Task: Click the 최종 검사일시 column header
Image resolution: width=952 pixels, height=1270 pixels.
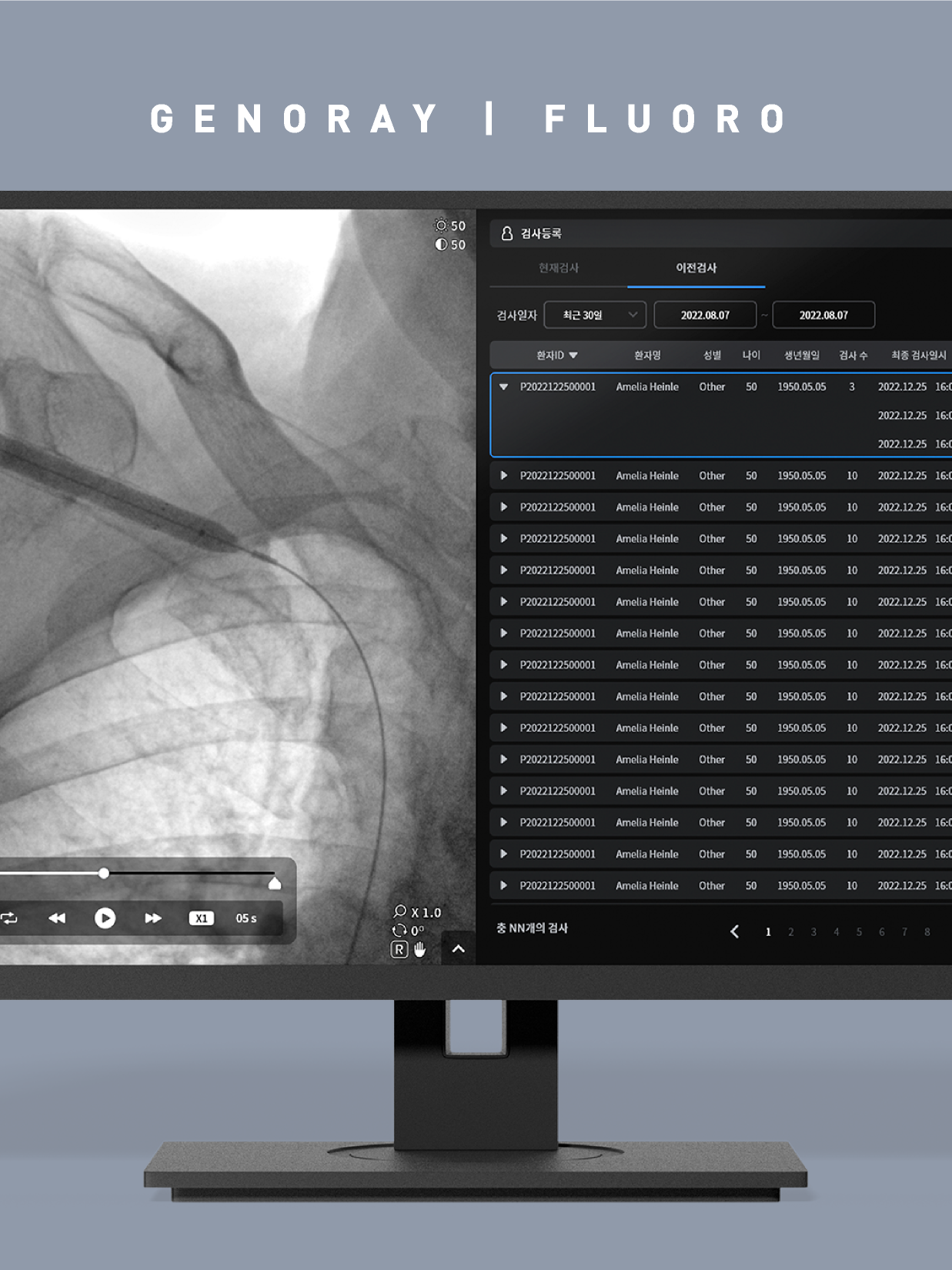Action: pyautogui.click(x=919, y=355)
